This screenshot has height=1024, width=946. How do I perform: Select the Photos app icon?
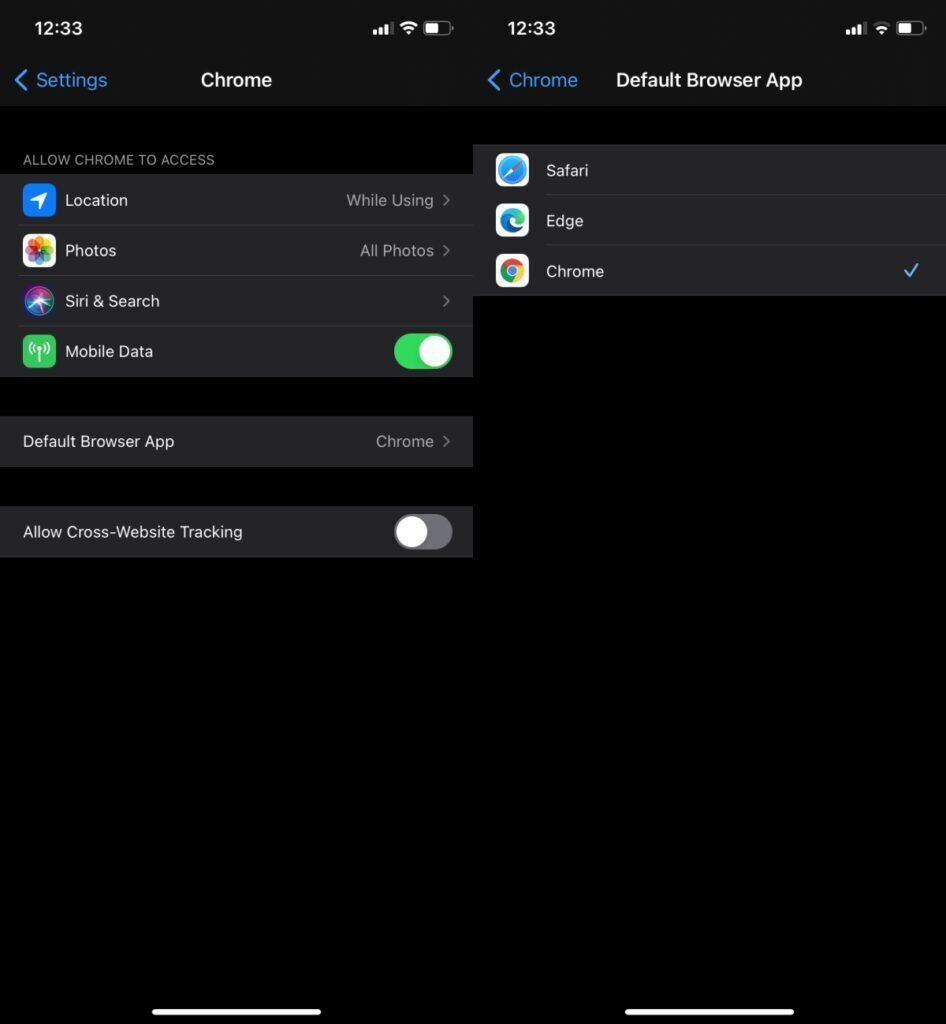pos(39,250)
